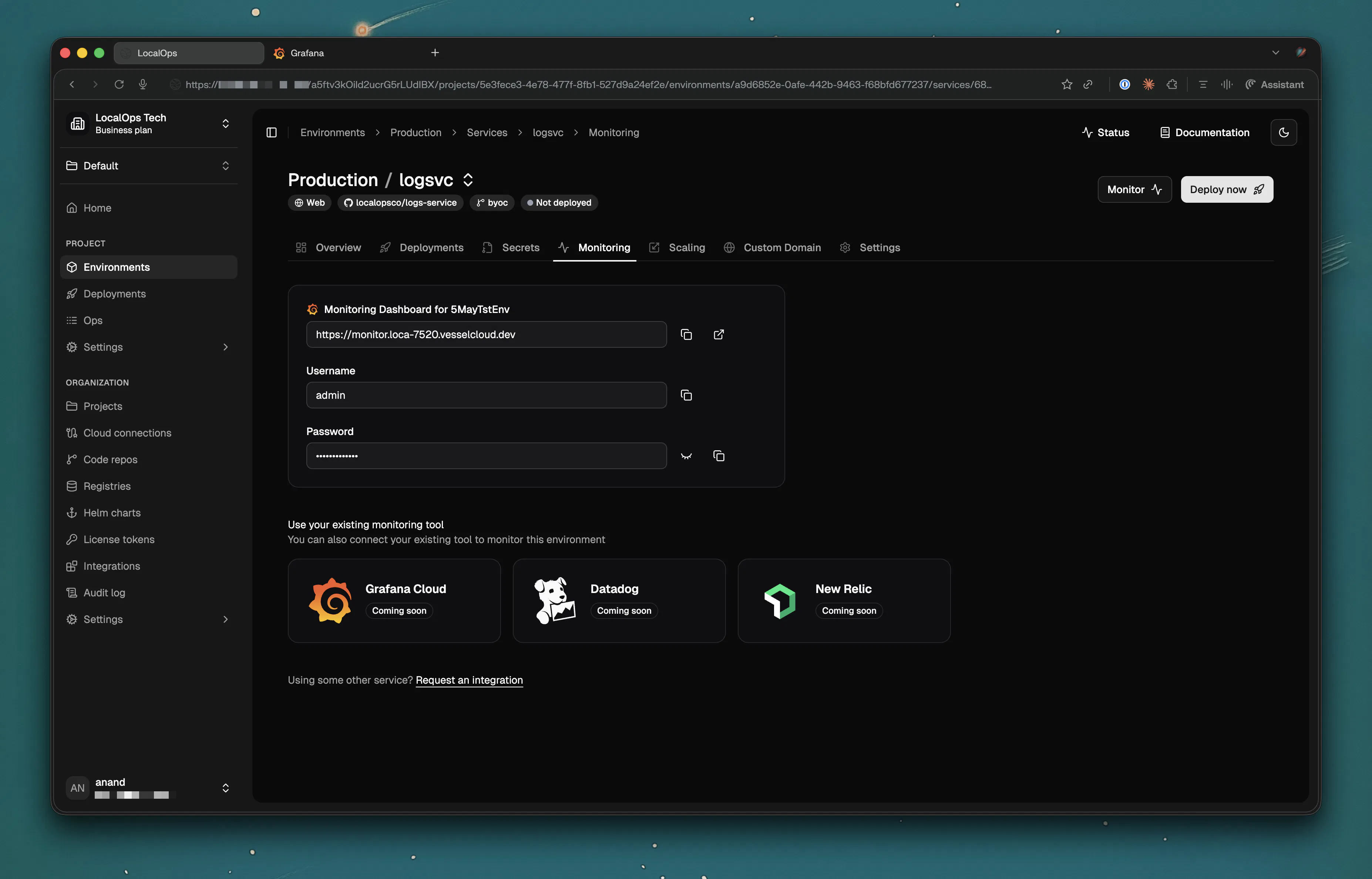Expand project Settings submenu

(x=148, y=347)
